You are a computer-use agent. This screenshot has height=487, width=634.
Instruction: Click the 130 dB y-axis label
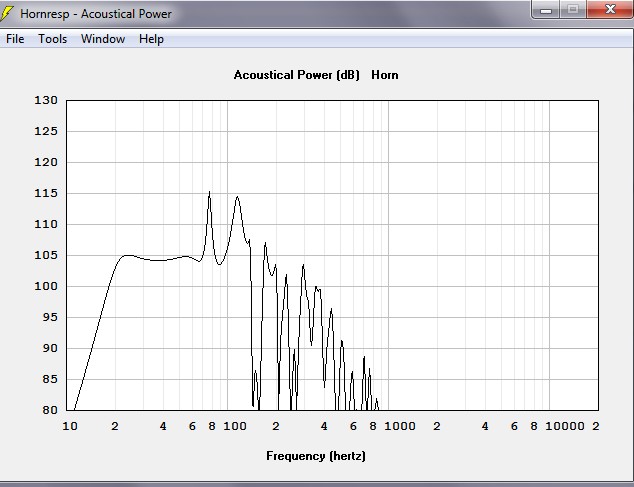(x=46, y=100)
